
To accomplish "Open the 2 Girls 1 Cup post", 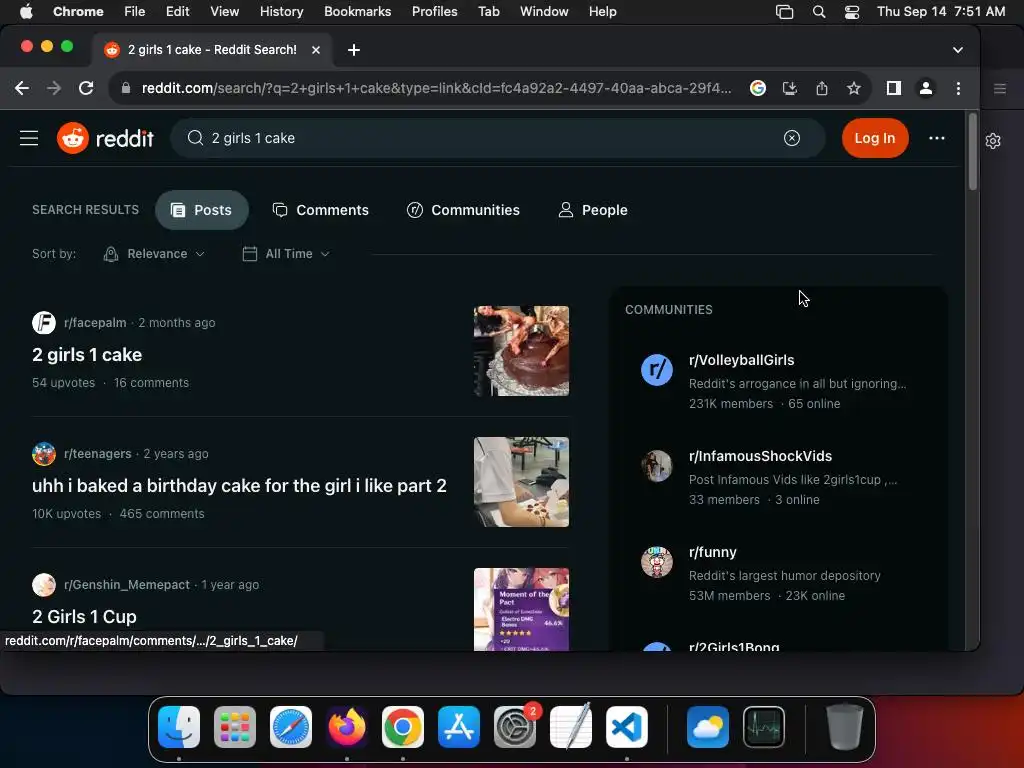I will point(84,616).
